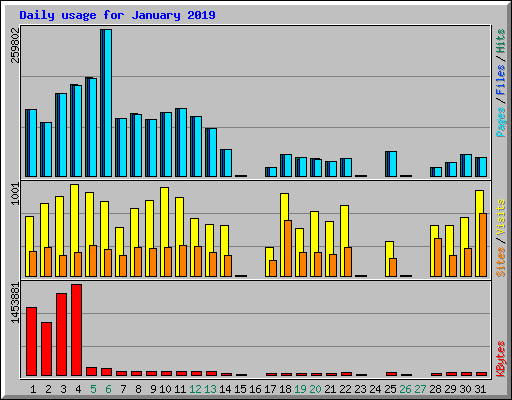Select the yellow visits bar for day 4

point(74,218)
